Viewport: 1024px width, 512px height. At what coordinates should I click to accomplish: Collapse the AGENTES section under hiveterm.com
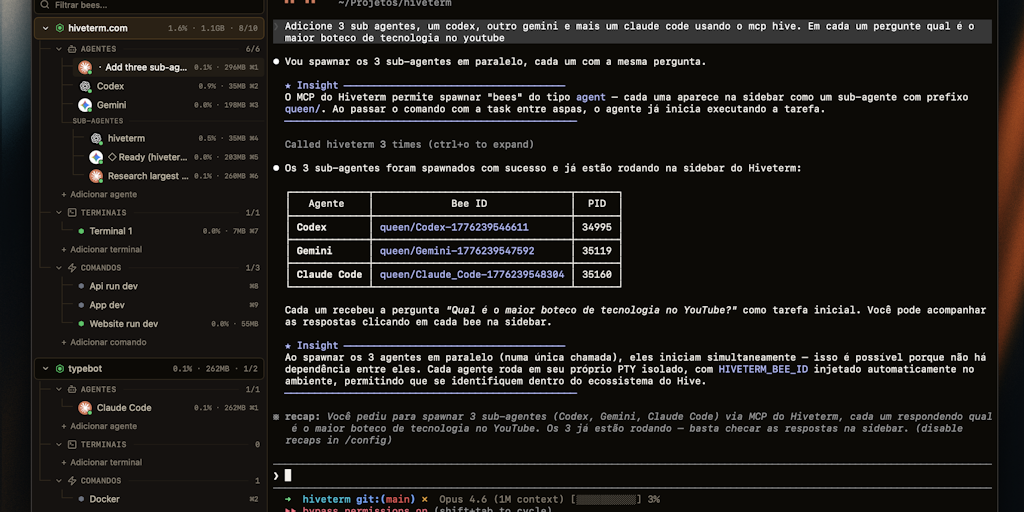(59, 49)
